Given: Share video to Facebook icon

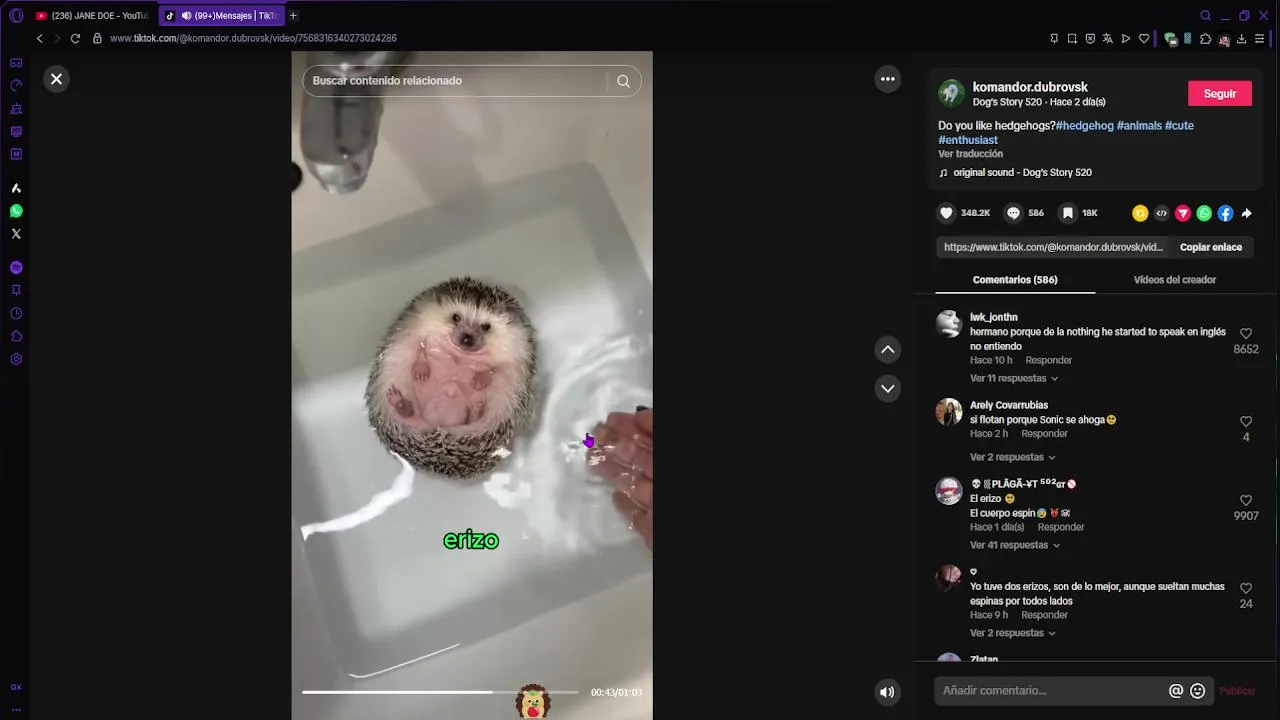Looking at the screenshot, I should [x=1225, y=213].
